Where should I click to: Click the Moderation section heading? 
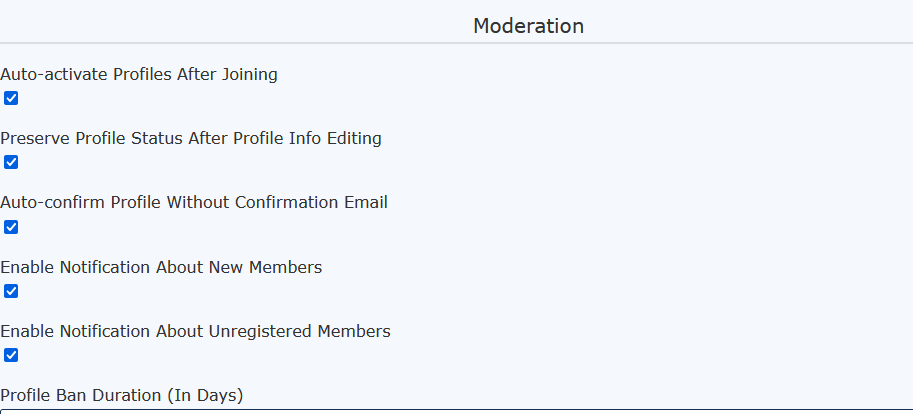coord(528,26)
